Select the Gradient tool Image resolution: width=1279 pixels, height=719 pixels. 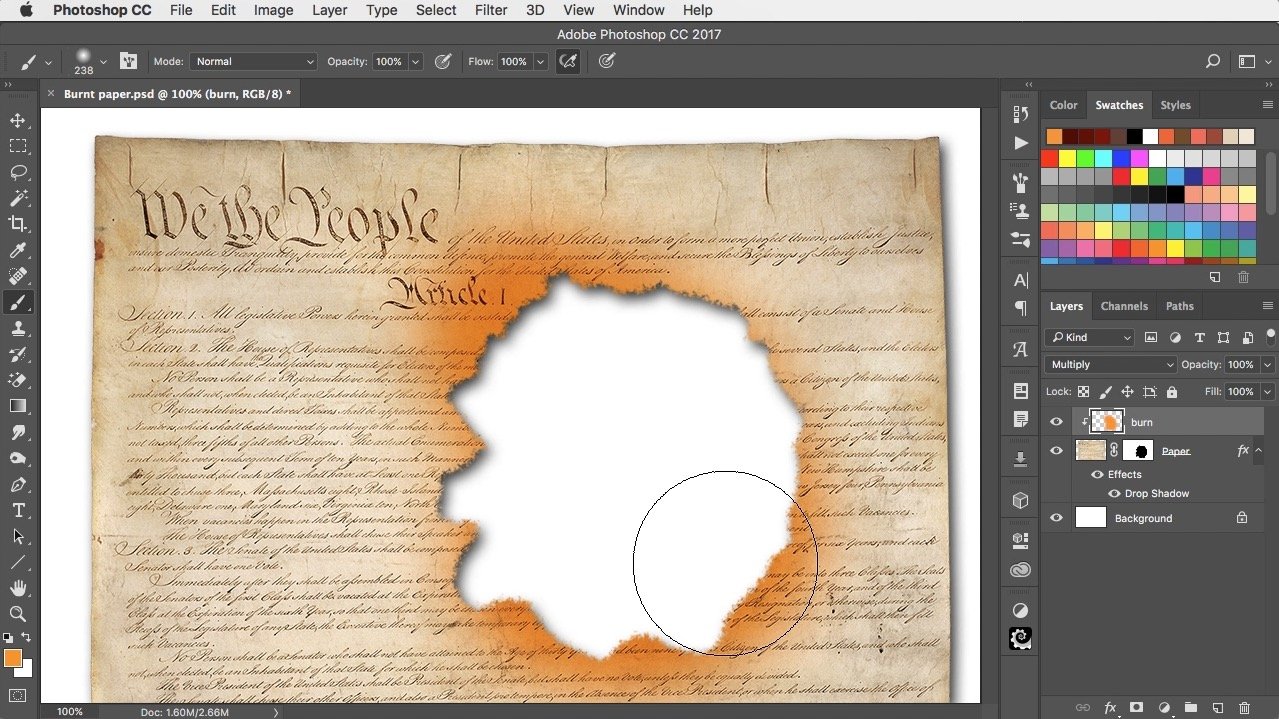click(x=18, y=406)
